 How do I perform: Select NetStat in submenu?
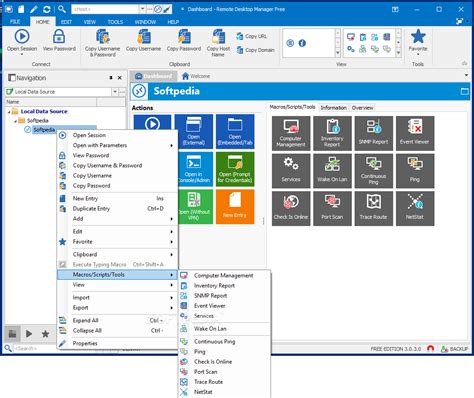[x=225, y=392]
